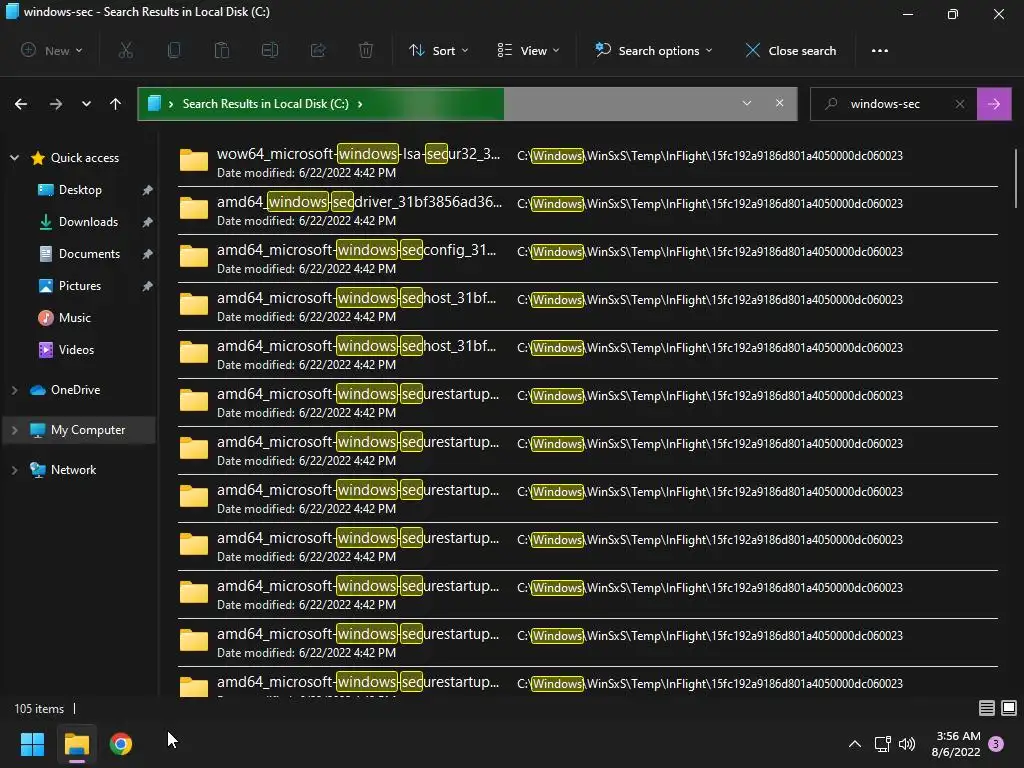This screenshot has width=1024, height=768.
Task: Select Network in navigation pane
Action: pyautogui.click(x=63, y=470)
